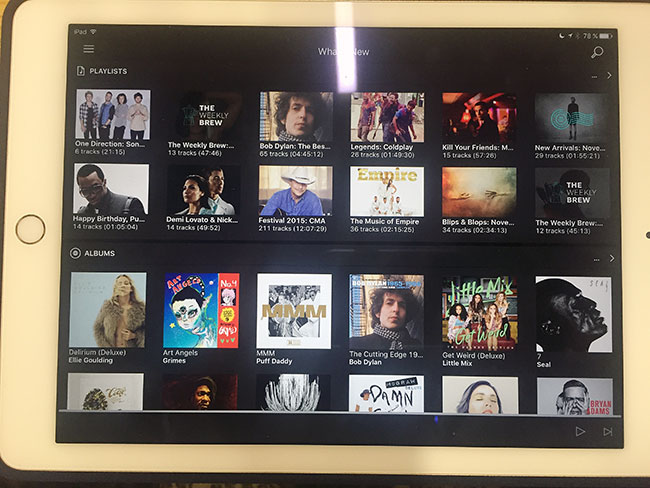Expand Albums with the chevron arrow
The image size is (650, 488).
point(611,258)
